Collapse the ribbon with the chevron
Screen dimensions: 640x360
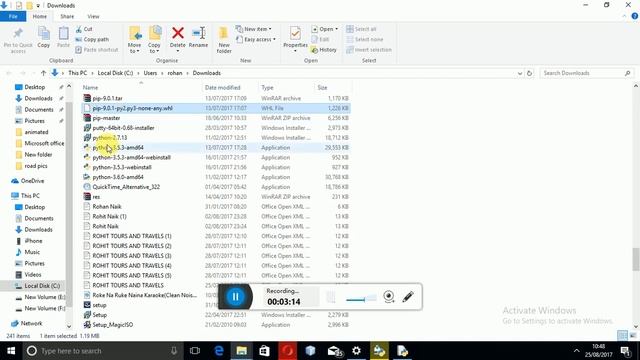click(624, 16)
